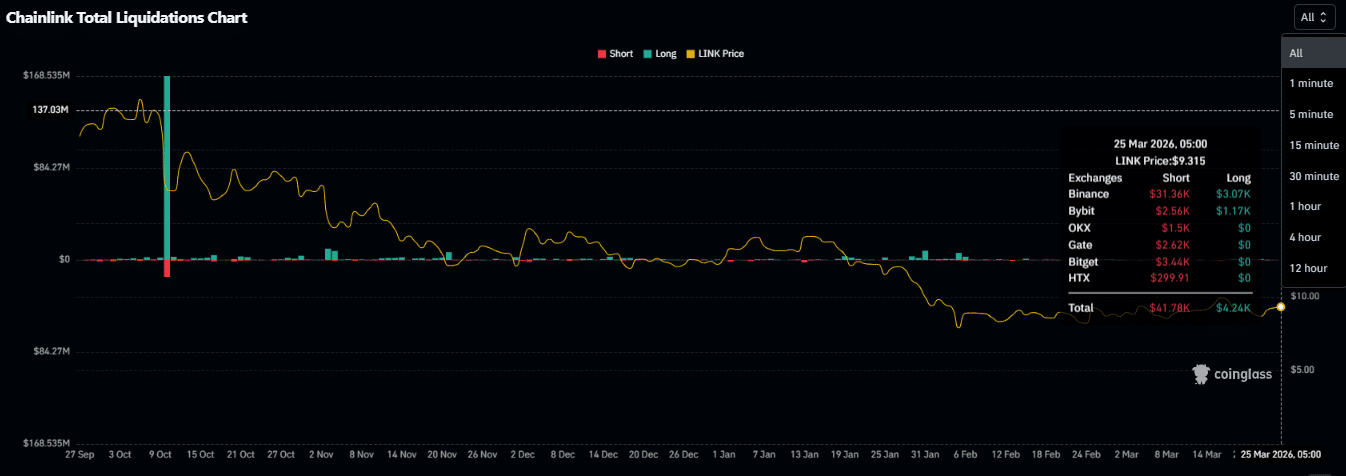Toggle the LINK Price series in legend
This screenshot has width=1346, height=476.
tap(714, 53)
